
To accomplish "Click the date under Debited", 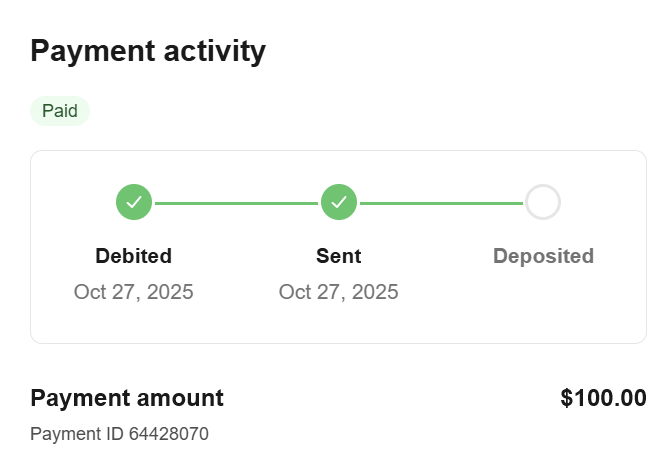I will point(134,292).
